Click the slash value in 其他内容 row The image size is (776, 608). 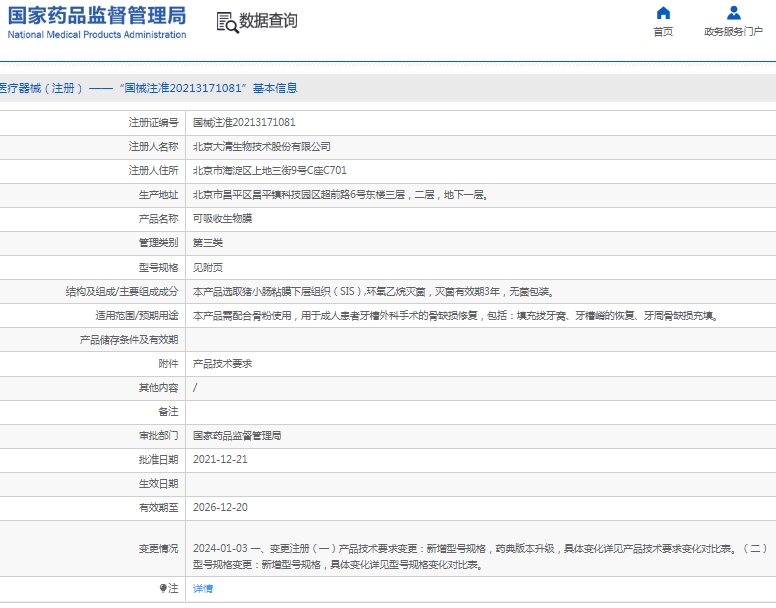(x=195, y=387)
